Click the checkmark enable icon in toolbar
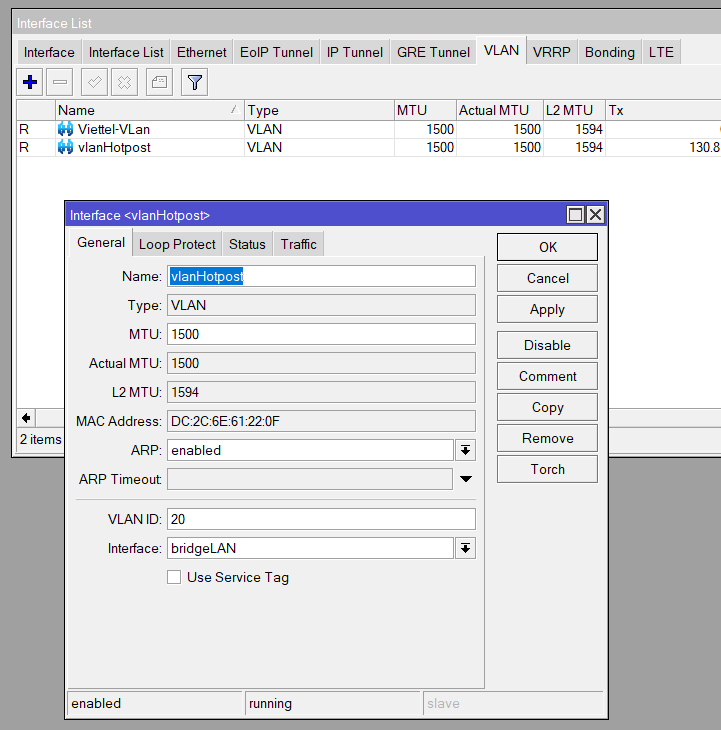Image resolution: width=721 pixels, height=730 pixels. [x=94, y=83]
